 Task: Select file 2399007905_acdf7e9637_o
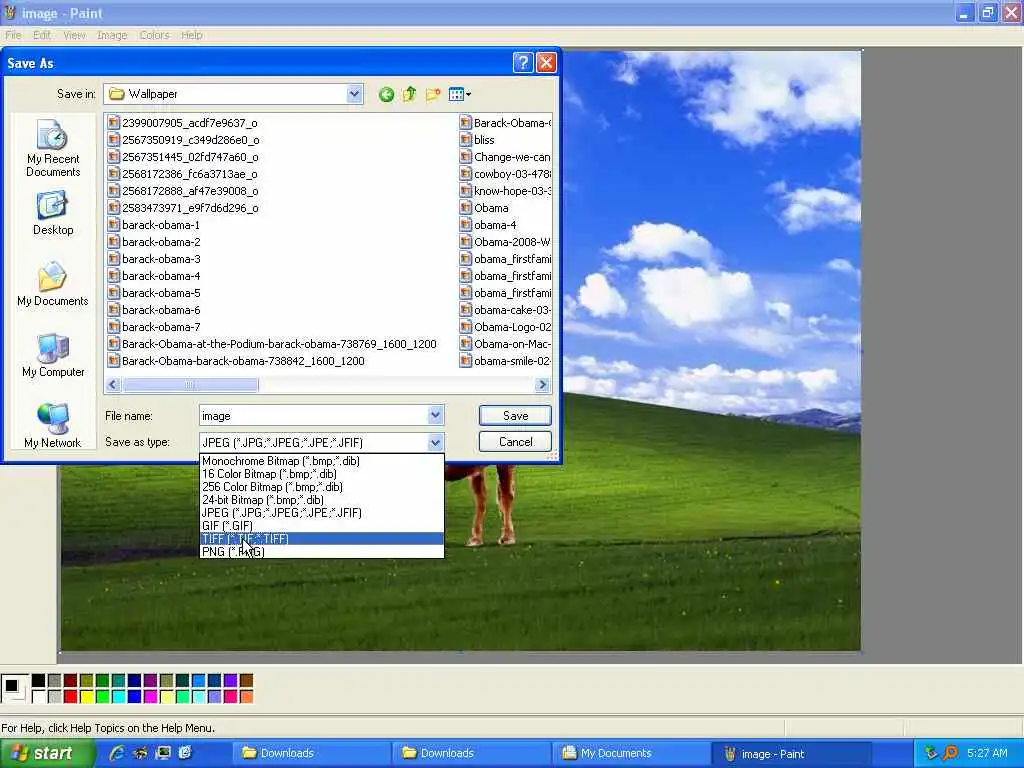(x=182, y=123)
